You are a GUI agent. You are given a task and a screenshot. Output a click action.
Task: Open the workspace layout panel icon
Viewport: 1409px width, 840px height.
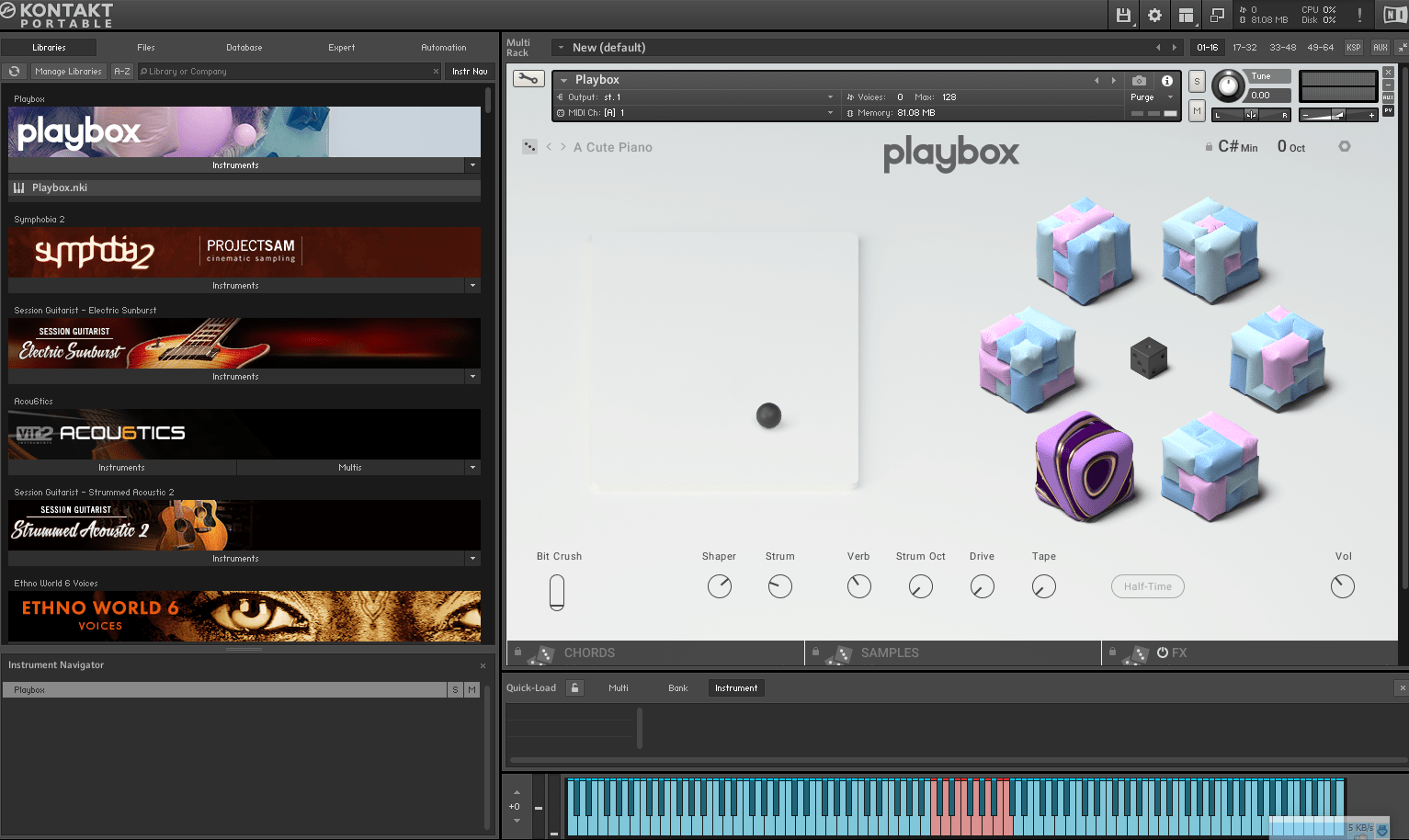click(x=1186, y=15)
